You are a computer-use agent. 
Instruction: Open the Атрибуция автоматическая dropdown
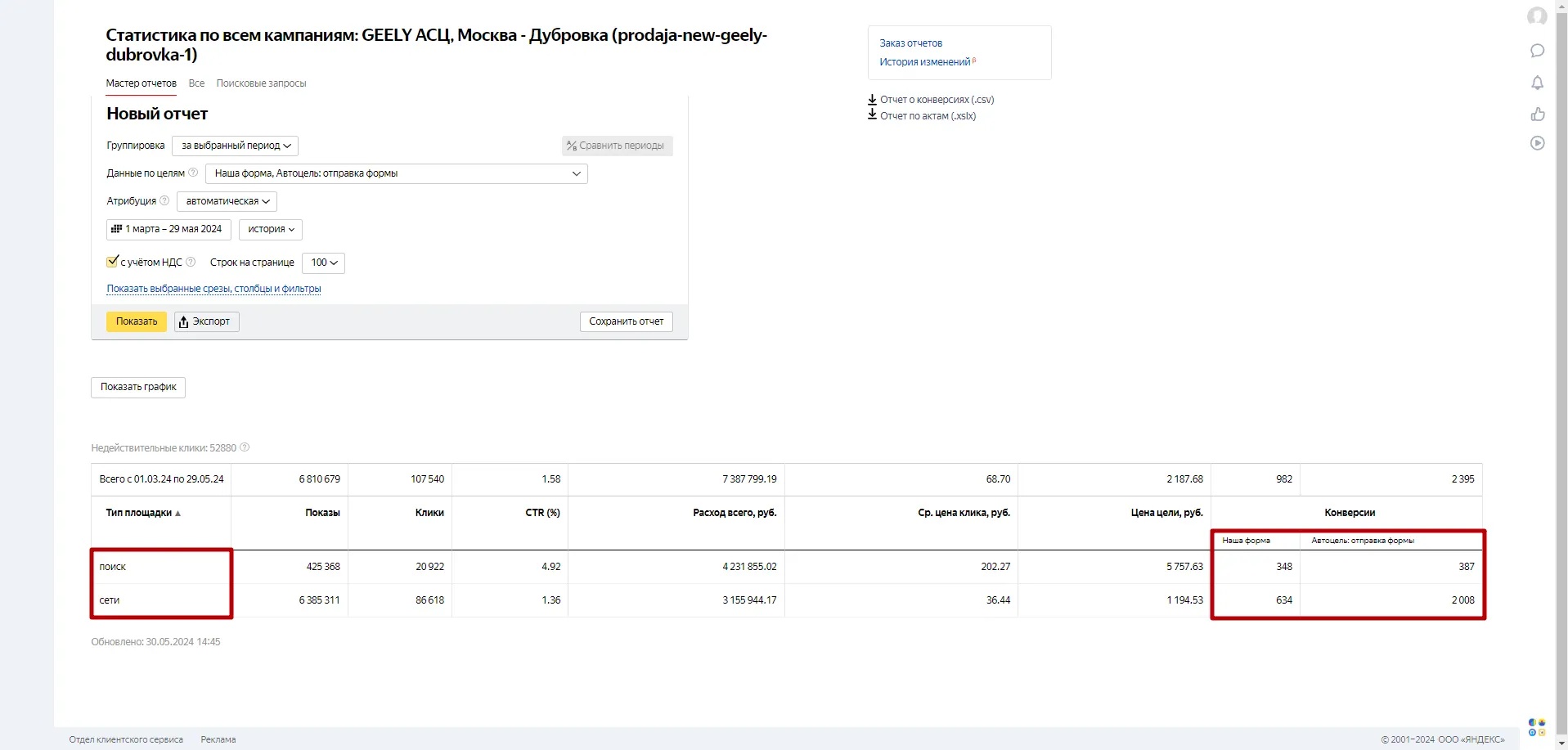point(227,201)
